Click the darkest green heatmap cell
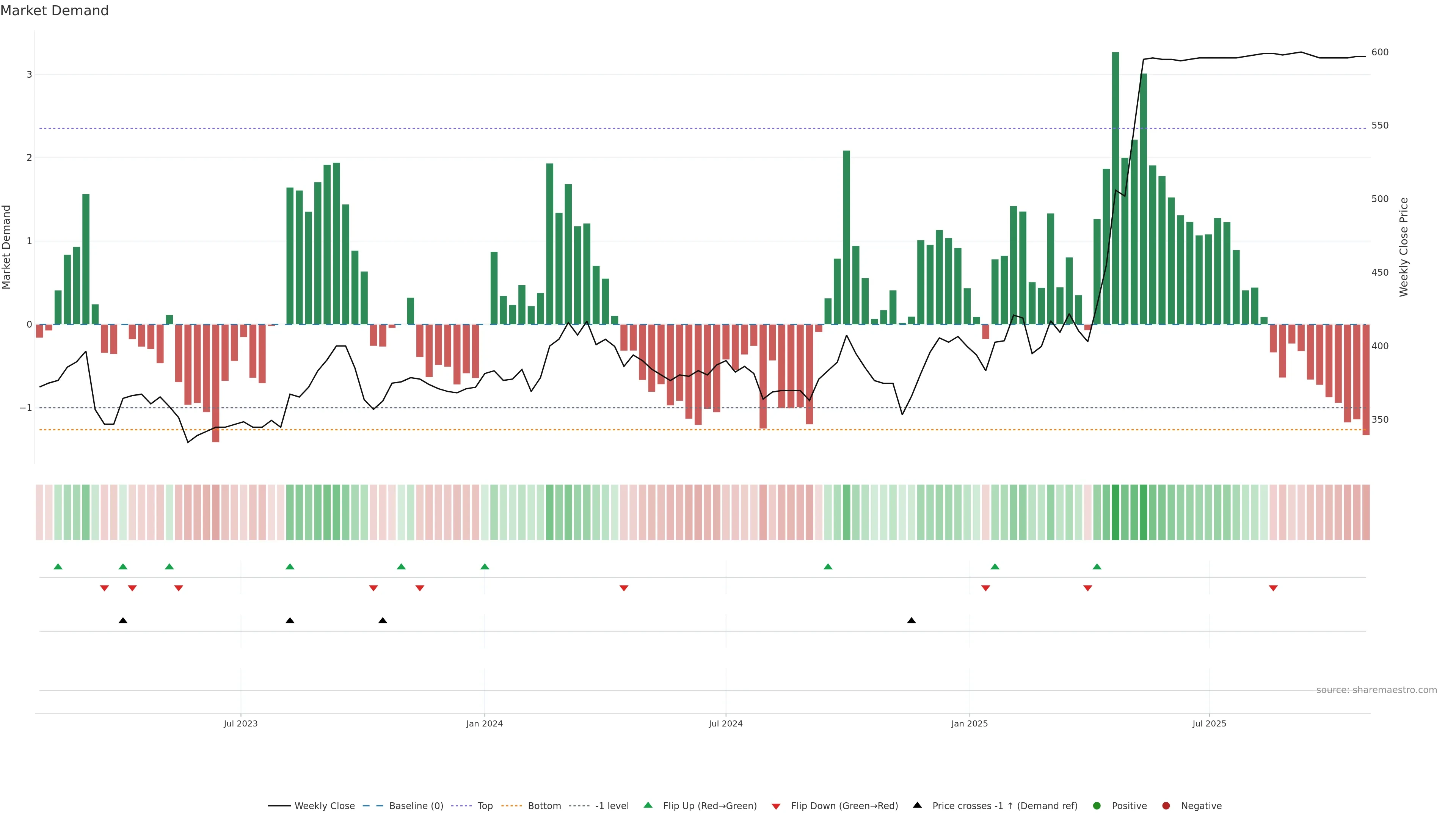 [1115, 512]
